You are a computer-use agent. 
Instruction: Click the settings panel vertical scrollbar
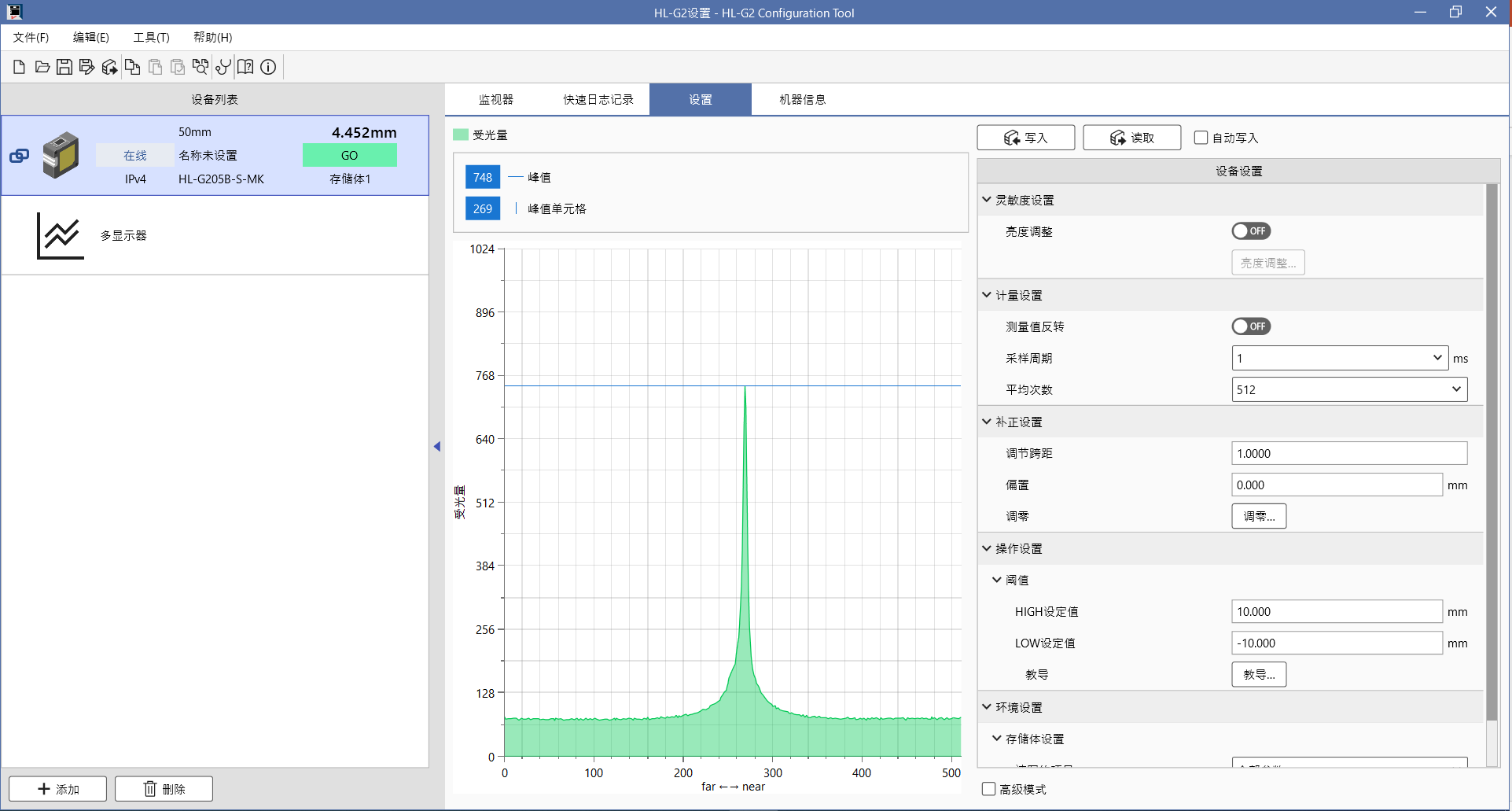click(x=1492, y=452)
